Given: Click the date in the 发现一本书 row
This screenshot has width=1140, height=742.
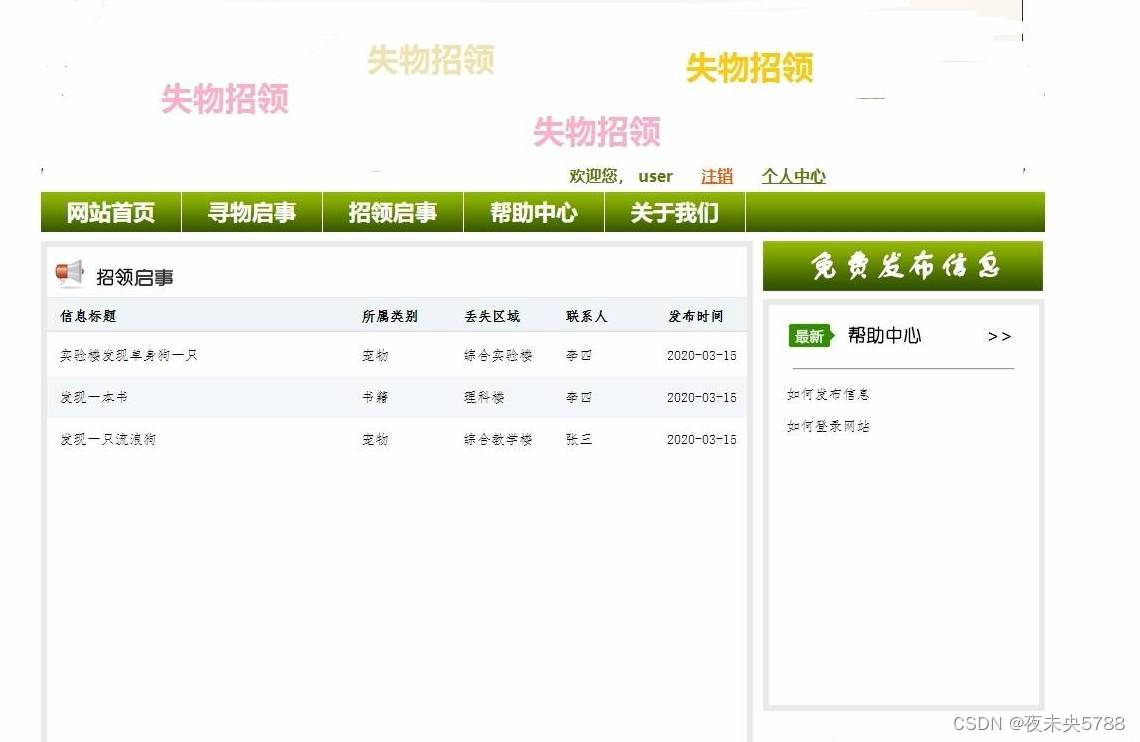Looking at the screenshot, I should [702, 398].
